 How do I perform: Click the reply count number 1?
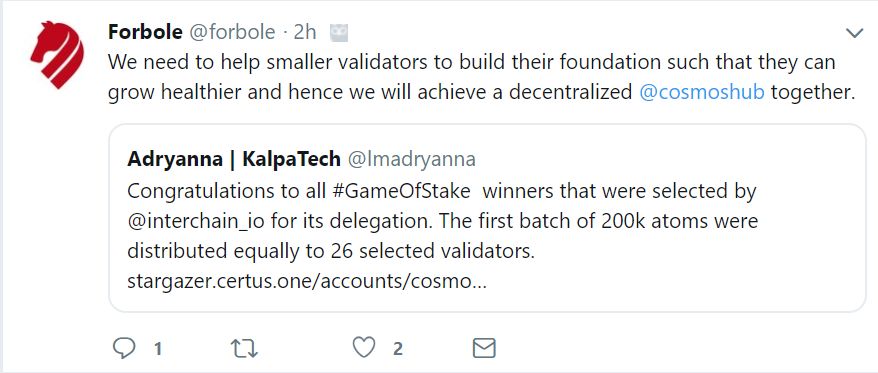pyautogui.click(x=158, y=349)
